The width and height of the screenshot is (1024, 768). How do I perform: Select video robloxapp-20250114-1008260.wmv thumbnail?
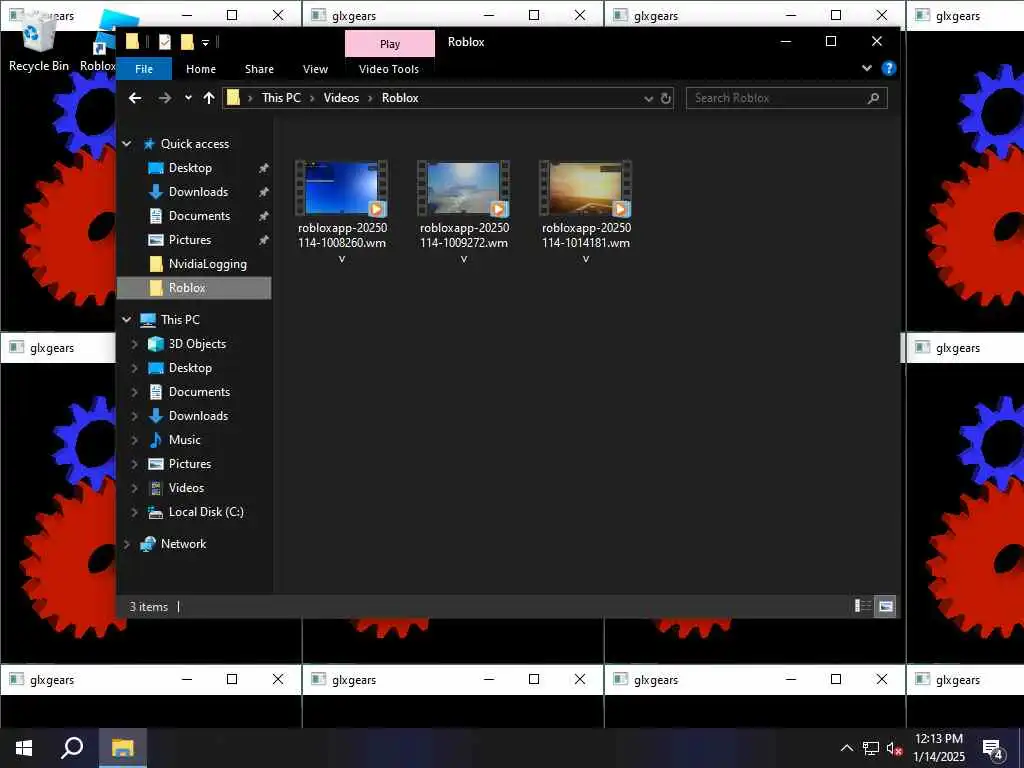tap(342, 189)
